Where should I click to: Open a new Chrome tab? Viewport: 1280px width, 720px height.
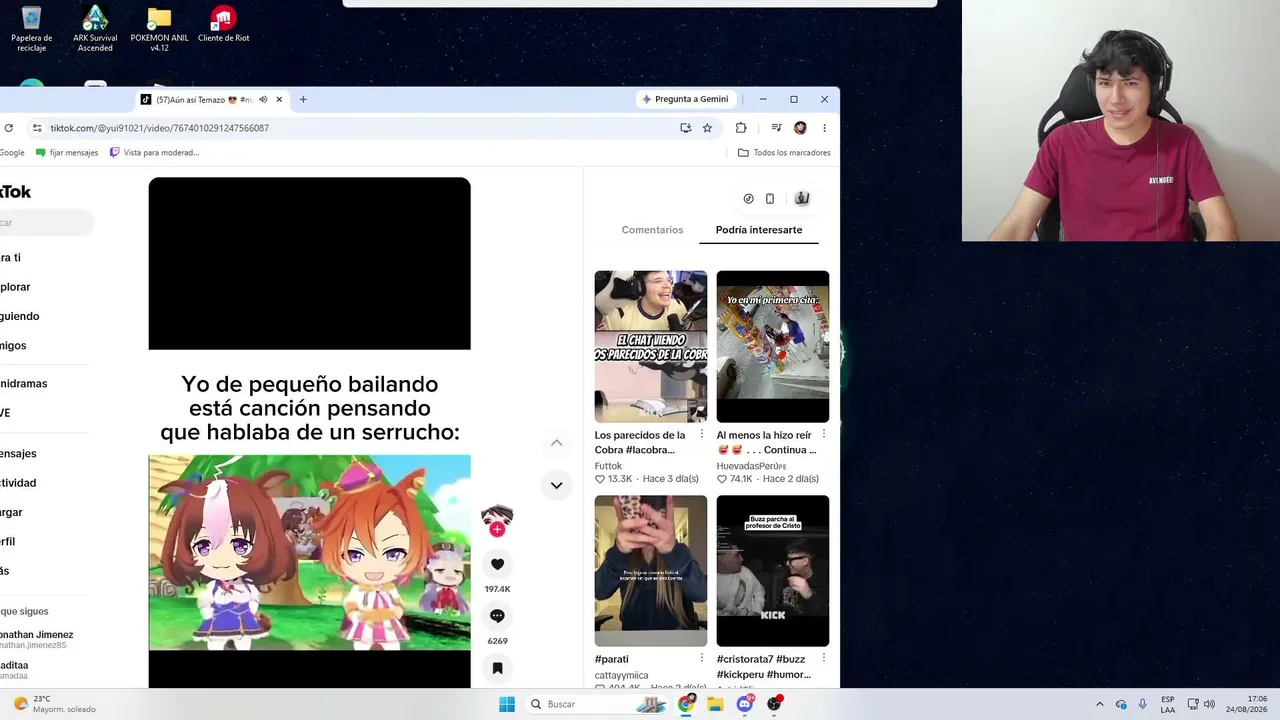coord(303,99)
